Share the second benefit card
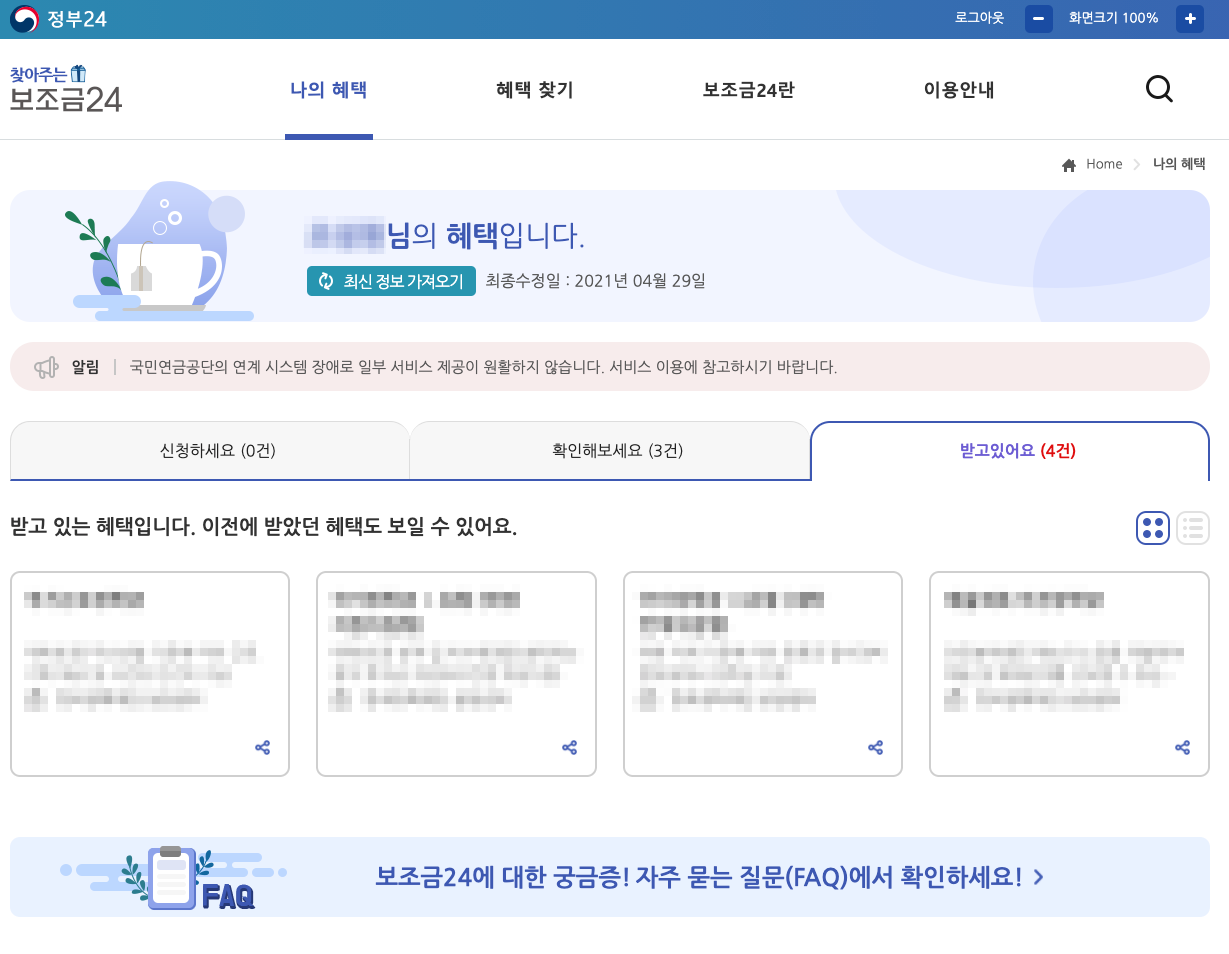1229x954 pixels. [x=569, y=747]
